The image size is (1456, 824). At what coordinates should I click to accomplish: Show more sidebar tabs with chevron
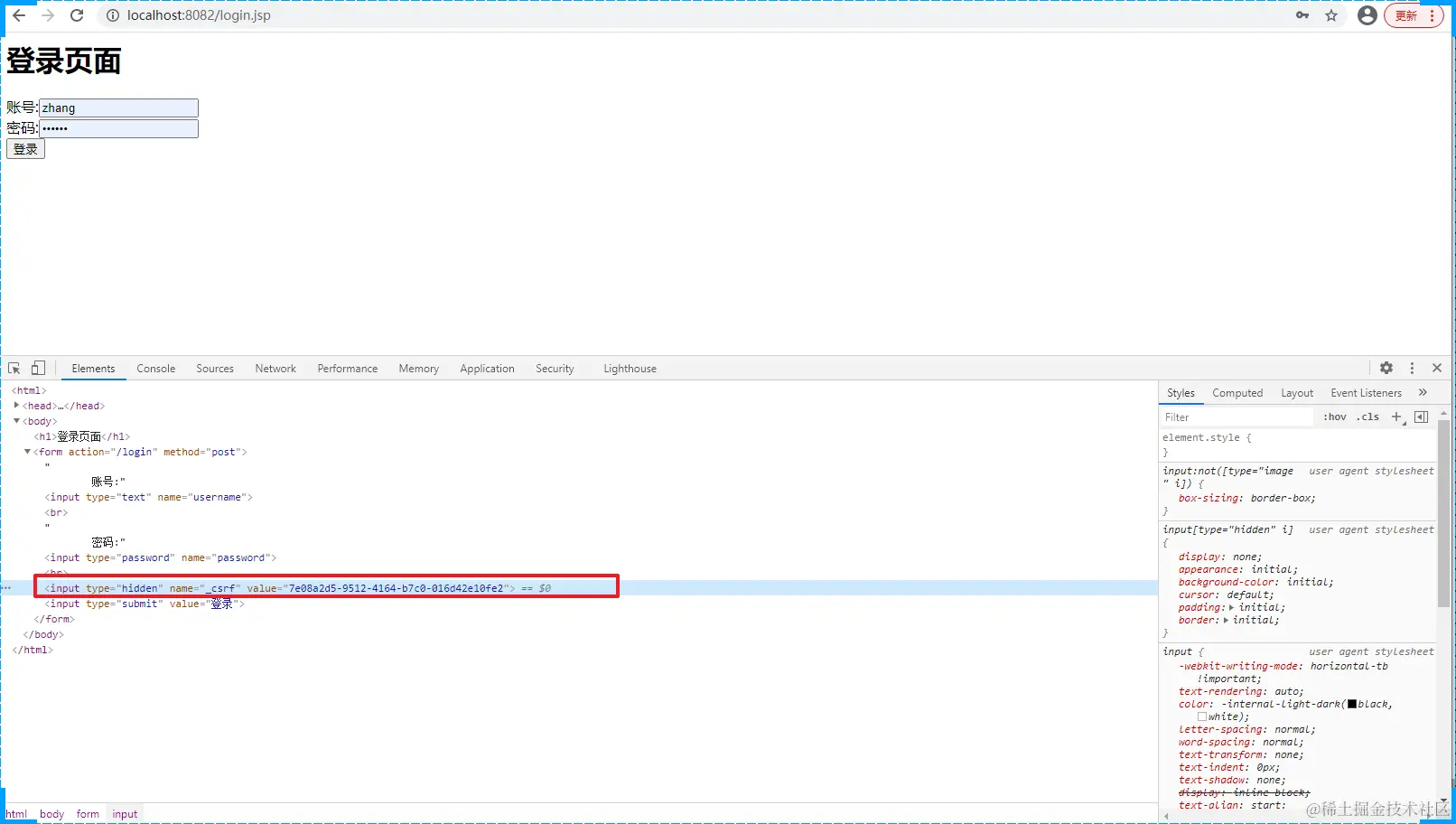1423,392
